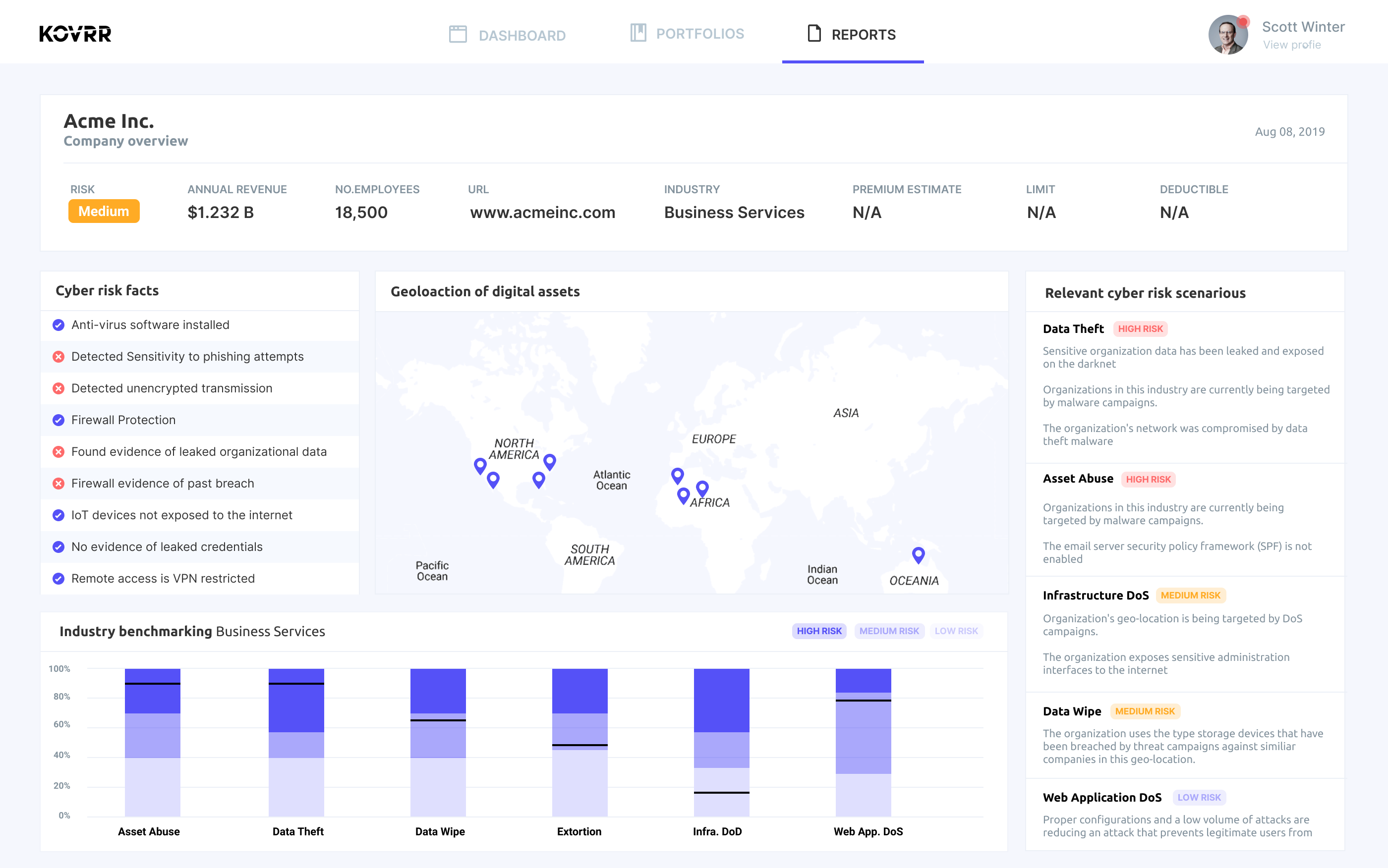Click red X beside unencrypted transmission fact

(58, 388)
